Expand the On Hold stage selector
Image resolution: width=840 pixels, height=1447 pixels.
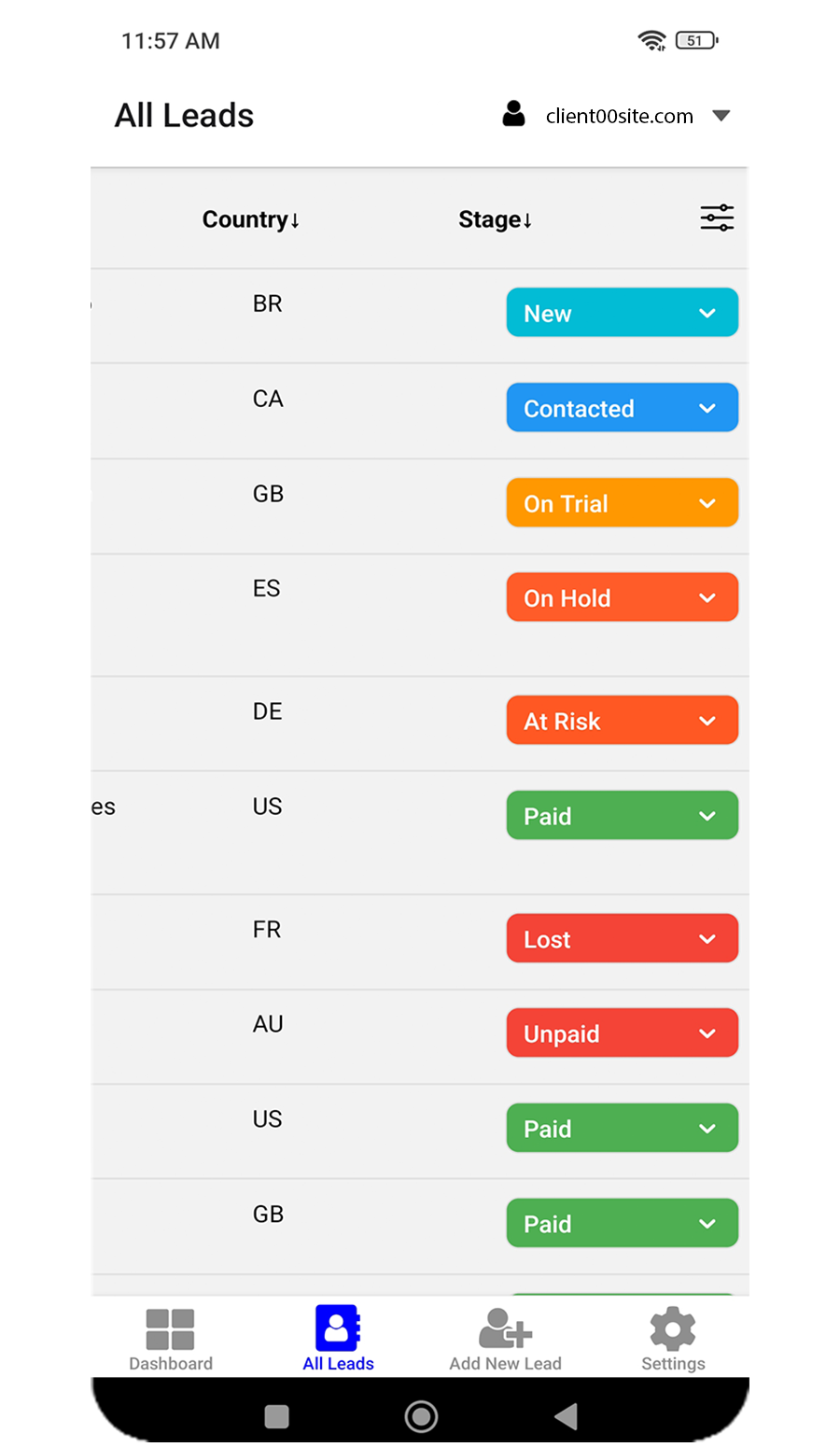pyautogui.click(x=622, y=597)
